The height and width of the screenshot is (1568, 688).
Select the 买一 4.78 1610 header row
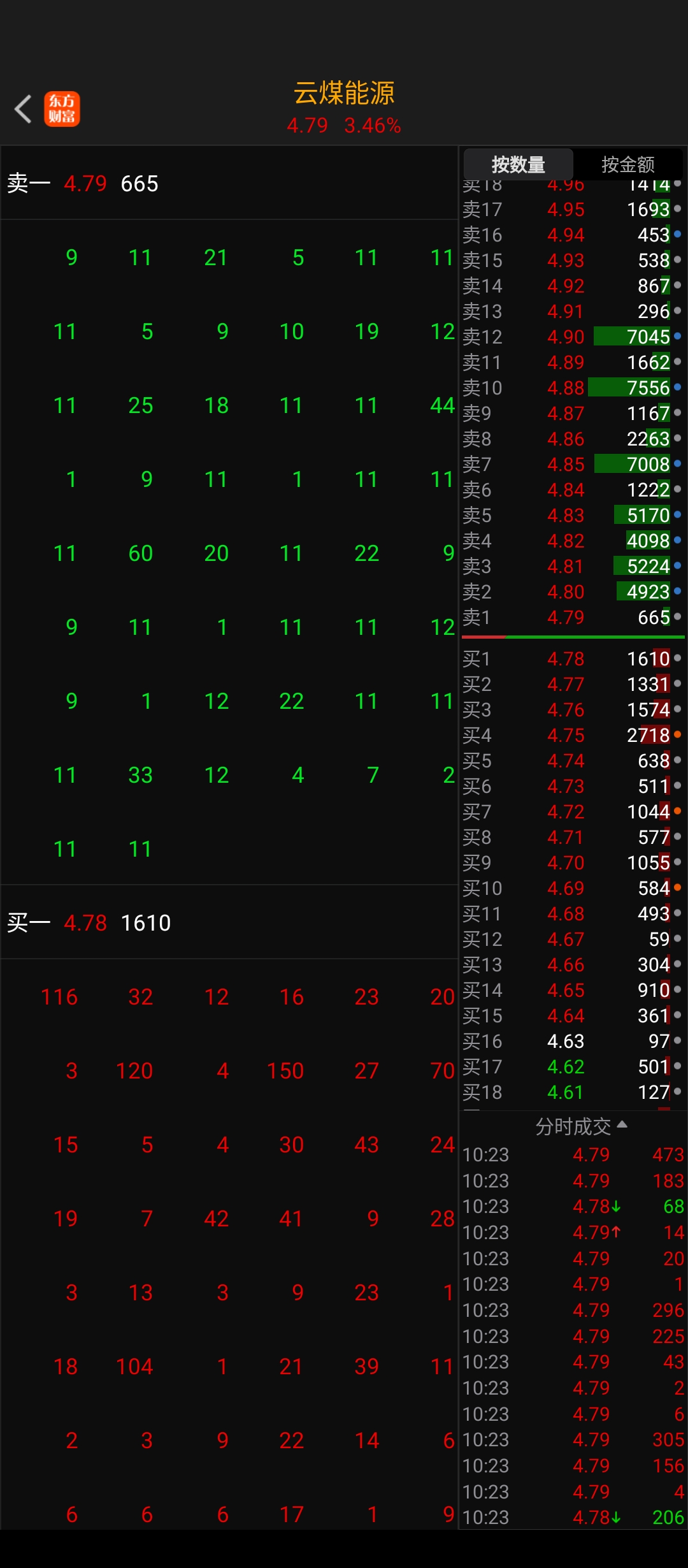pyautogui.click(x=229, y=922)
